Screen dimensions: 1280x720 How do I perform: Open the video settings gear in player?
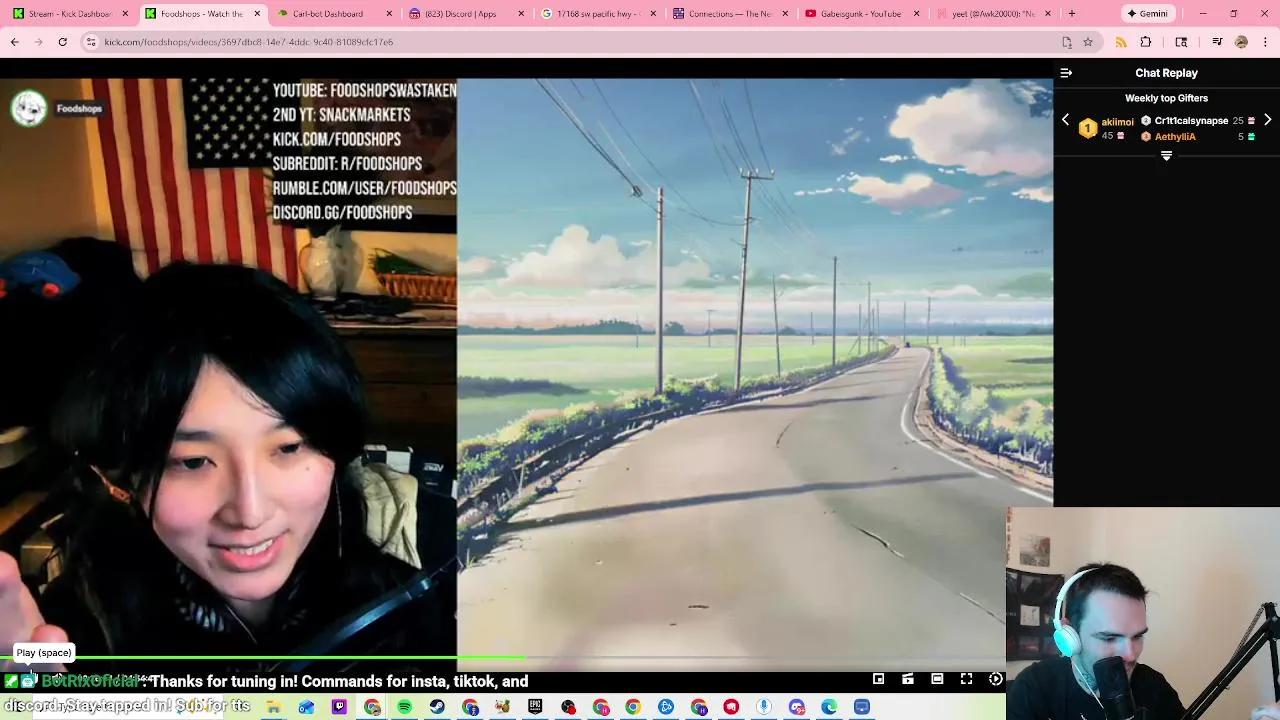[x=996, y=679]
